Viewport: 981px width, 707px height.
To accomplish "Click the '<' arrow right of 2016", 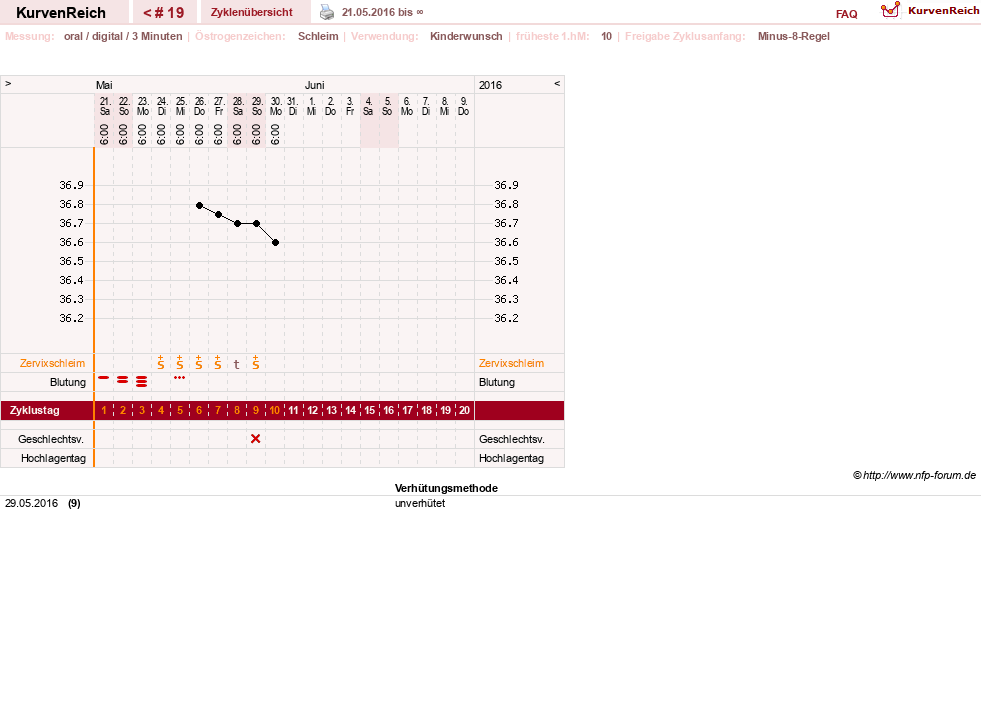I will (x=557, y=83).
